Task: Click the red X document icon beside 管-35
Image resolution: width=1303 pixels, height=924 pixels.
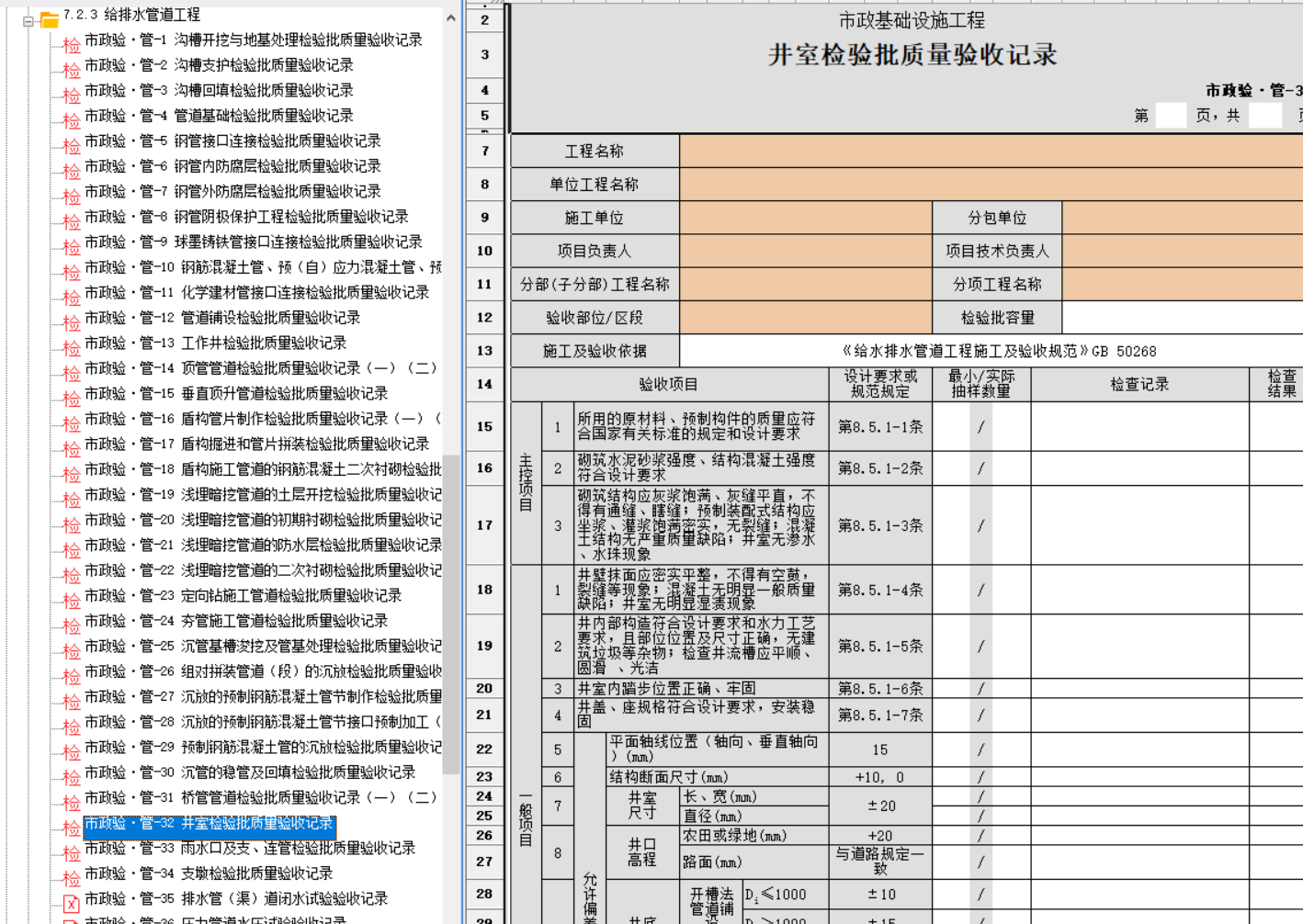Action: pyautogui.click(x=72, y=903)
